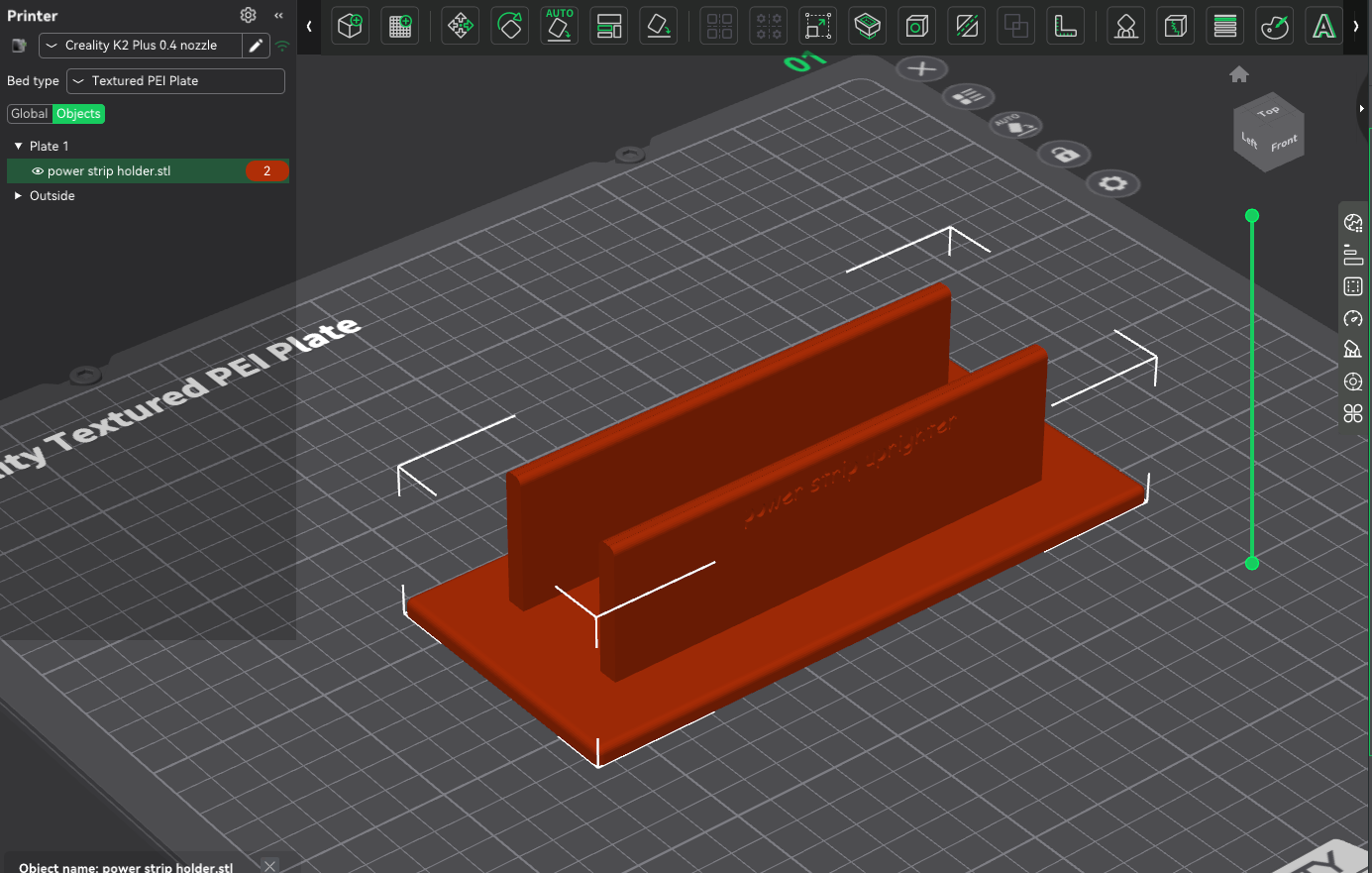The width and height of the screenshot is (1372, 873).
Task: Select the Move tool in the toolbar
Action: (x=460, y=26)
